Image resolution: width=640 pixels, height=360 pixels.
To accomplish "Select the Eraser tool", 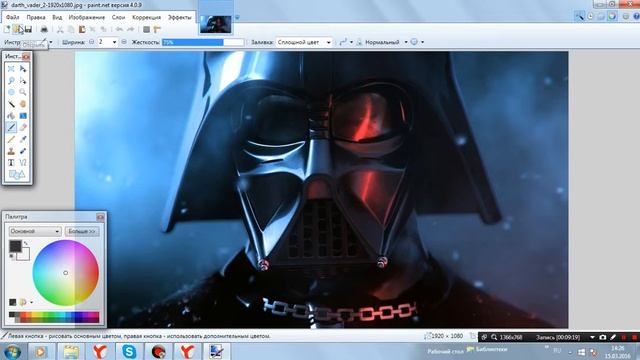I will tap(23, 128).
